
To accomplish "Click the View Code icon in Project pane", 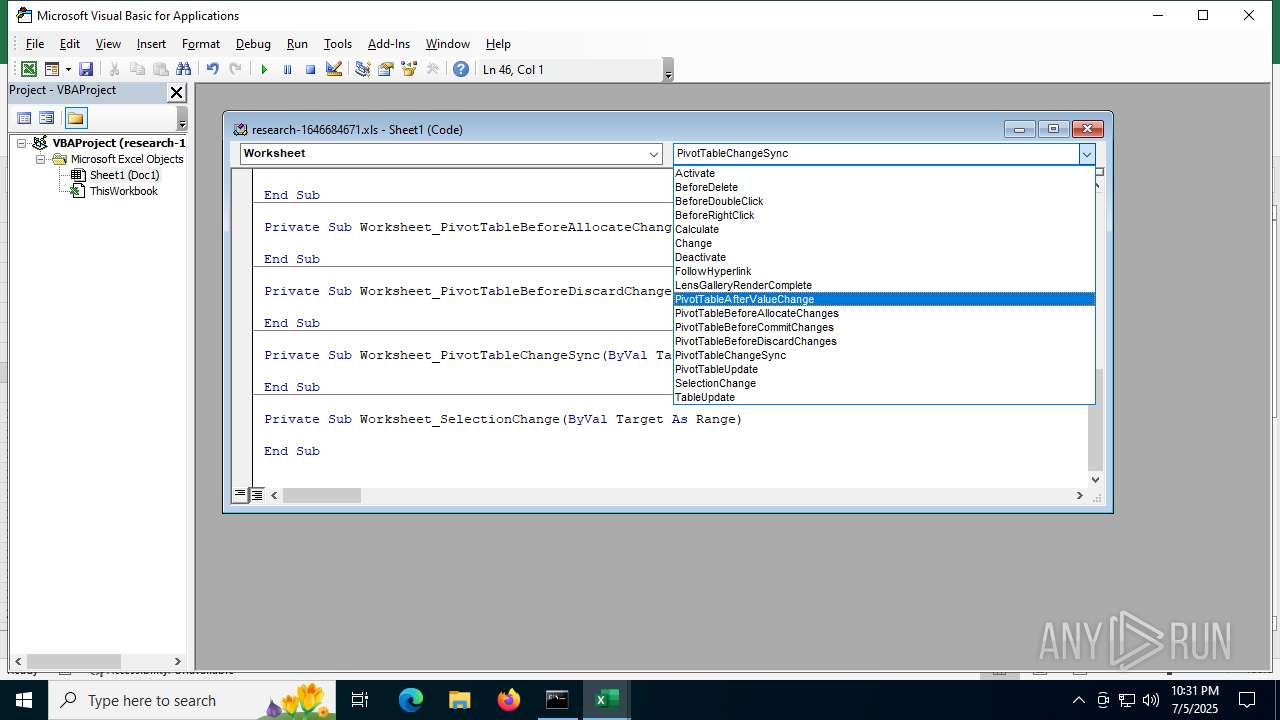I will click(25, 118).
